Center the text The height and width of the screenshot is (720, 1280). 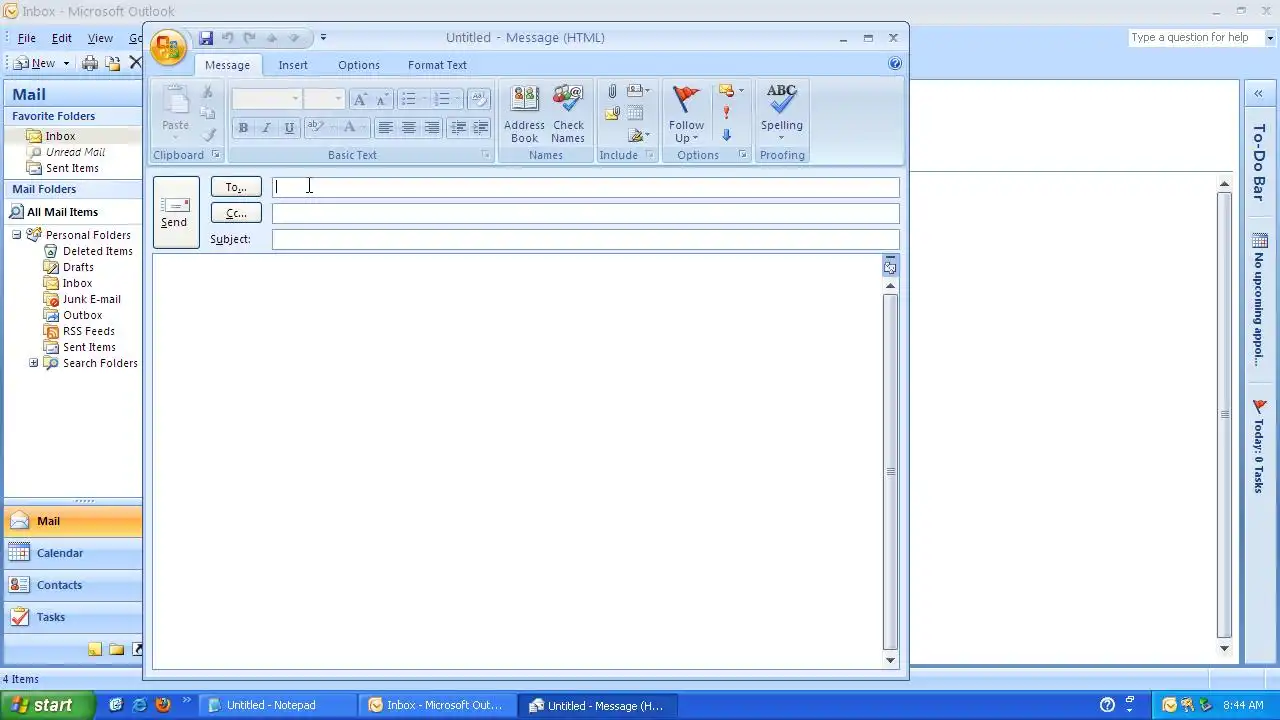tap(408, 127)
